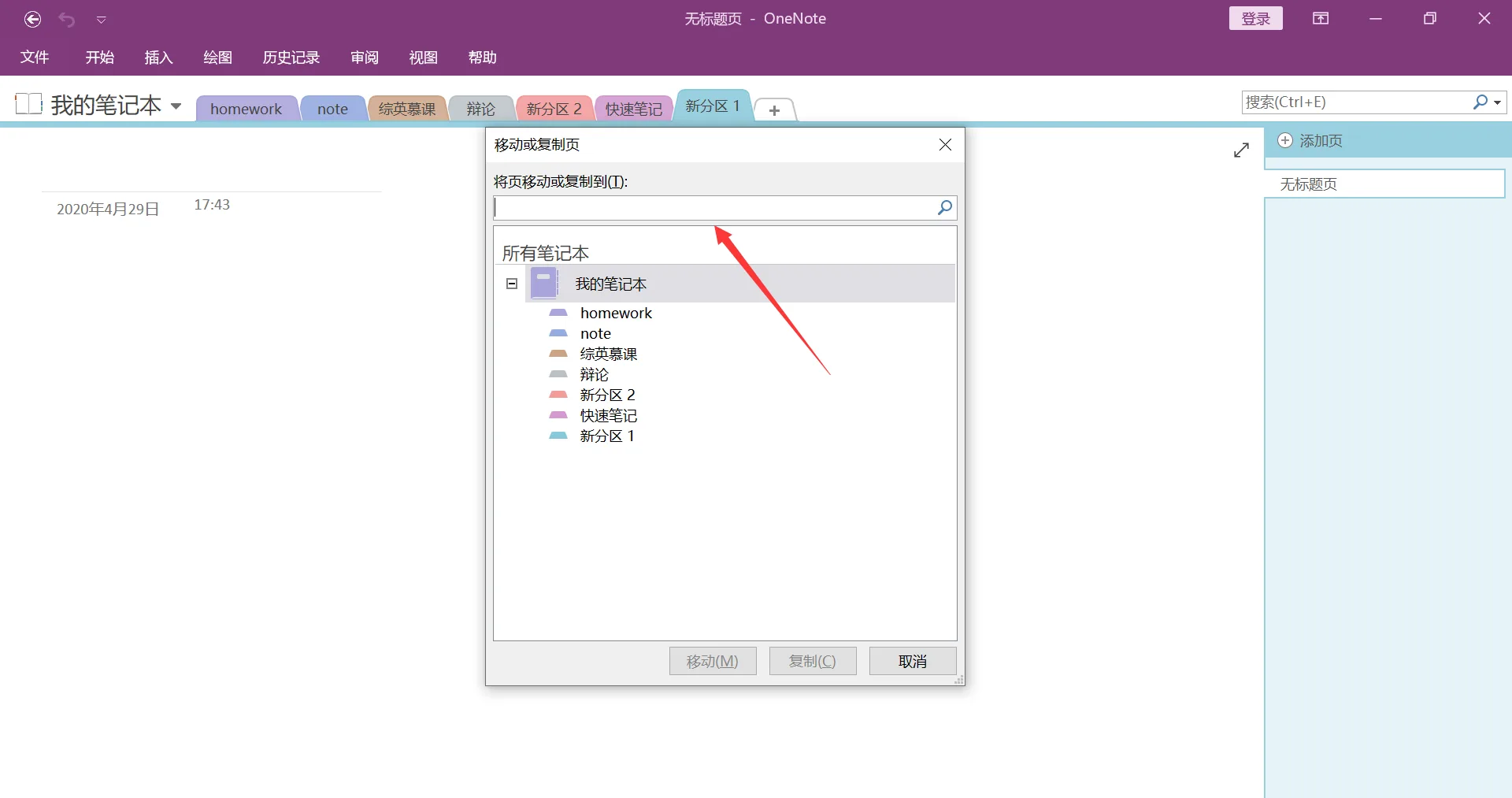Click the magnifier icon in notebook search
The height and width of the screenshot is (798, 1512).
[1480, 102]
